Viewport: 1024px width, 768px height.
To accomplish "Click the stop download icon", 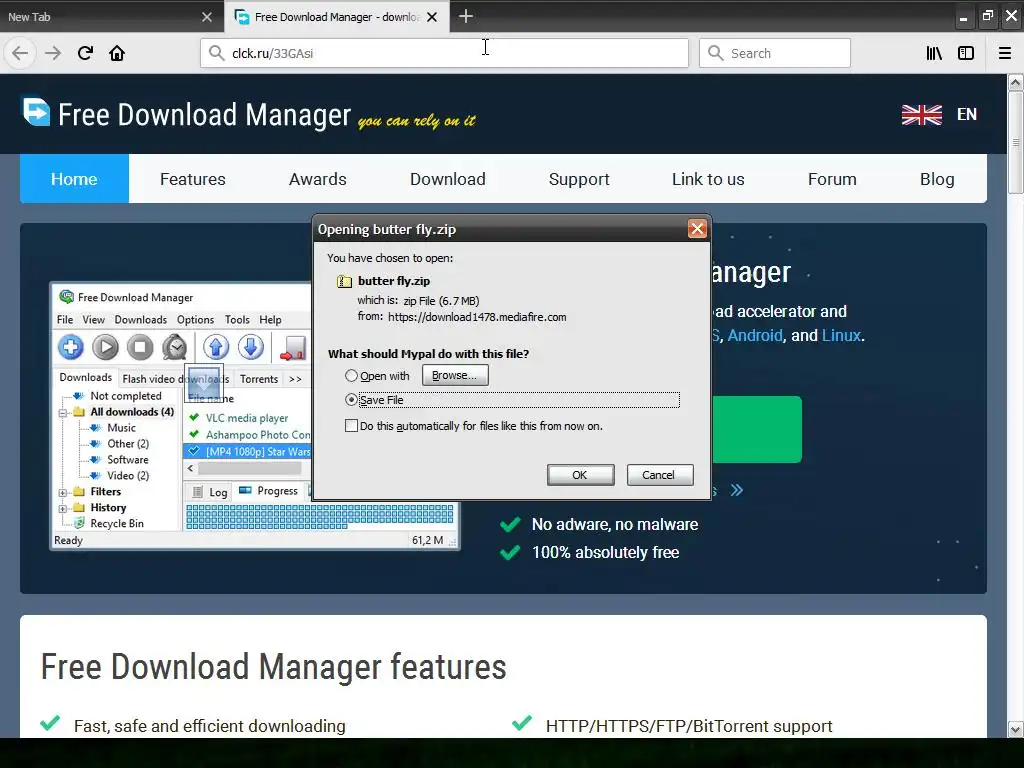I will click(x=140, y=347).
